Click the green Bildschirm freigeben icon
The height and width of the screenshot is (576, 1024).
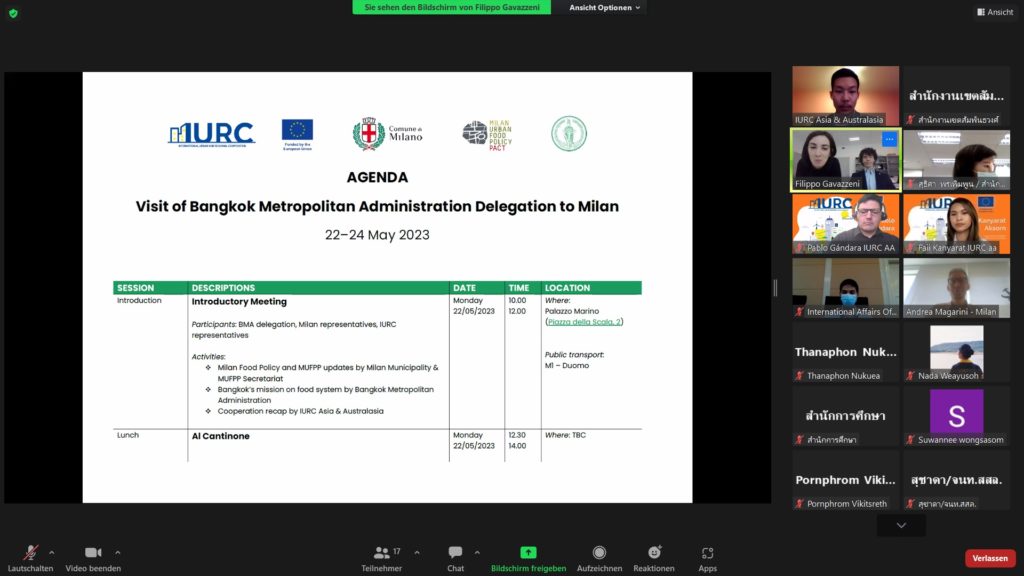tap(528, 552)
